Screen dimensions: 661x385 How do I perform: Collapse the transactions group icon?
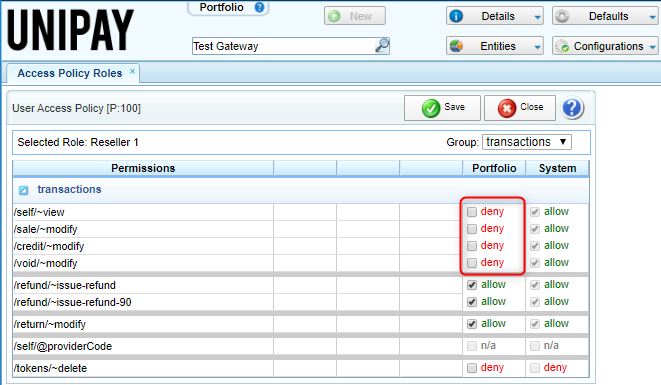pyautogui.click(x=24, y=190)
